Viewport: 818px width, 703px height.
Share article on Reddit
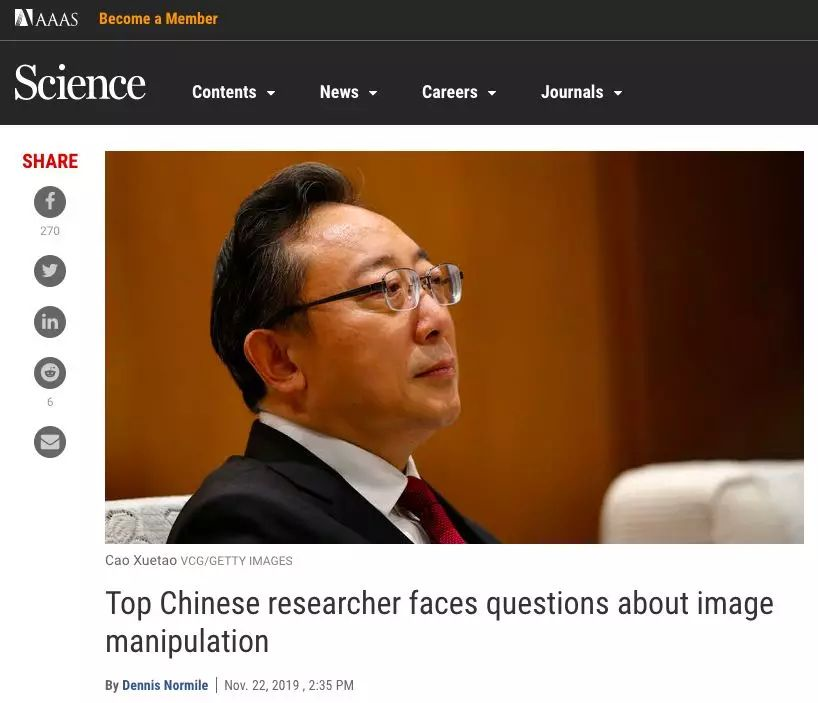(x=50, y=373)
